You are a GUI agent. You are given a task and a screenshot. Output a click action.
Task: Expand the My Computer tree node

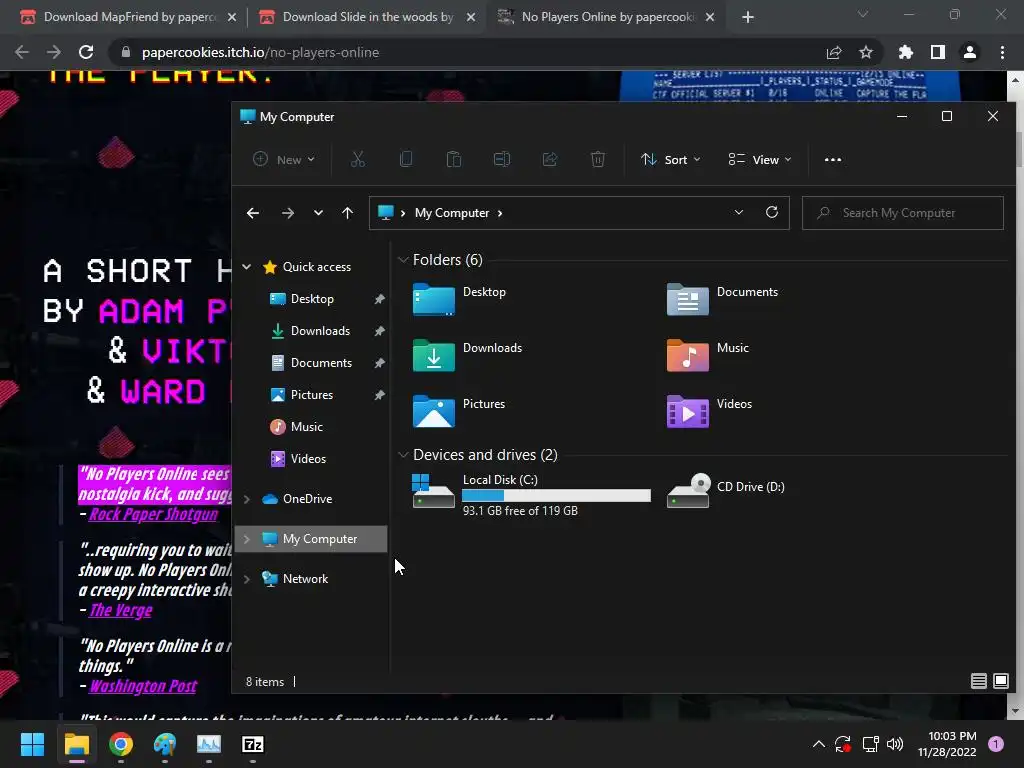coord(246,539)
